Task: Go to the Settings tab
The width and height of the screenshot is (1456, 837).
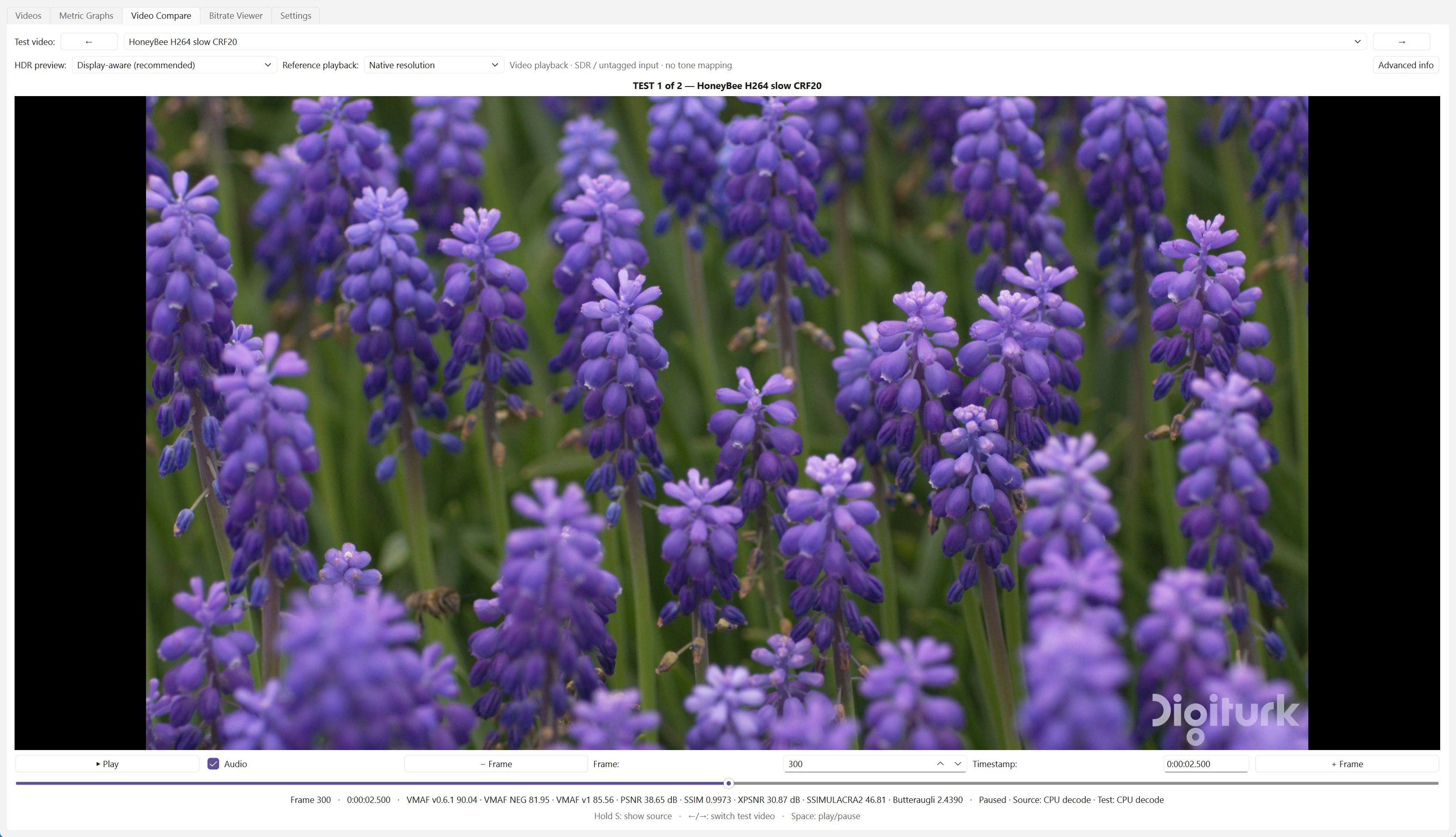Action: [x=295, y=15]
